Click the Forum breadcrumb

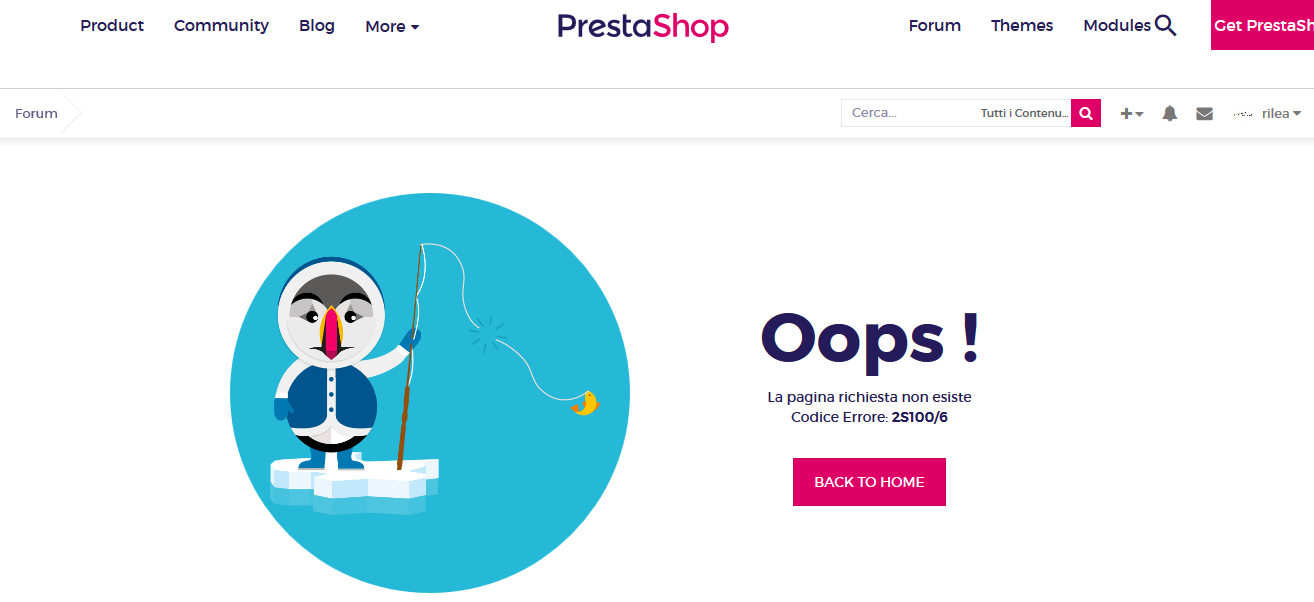tap(36, 113)
